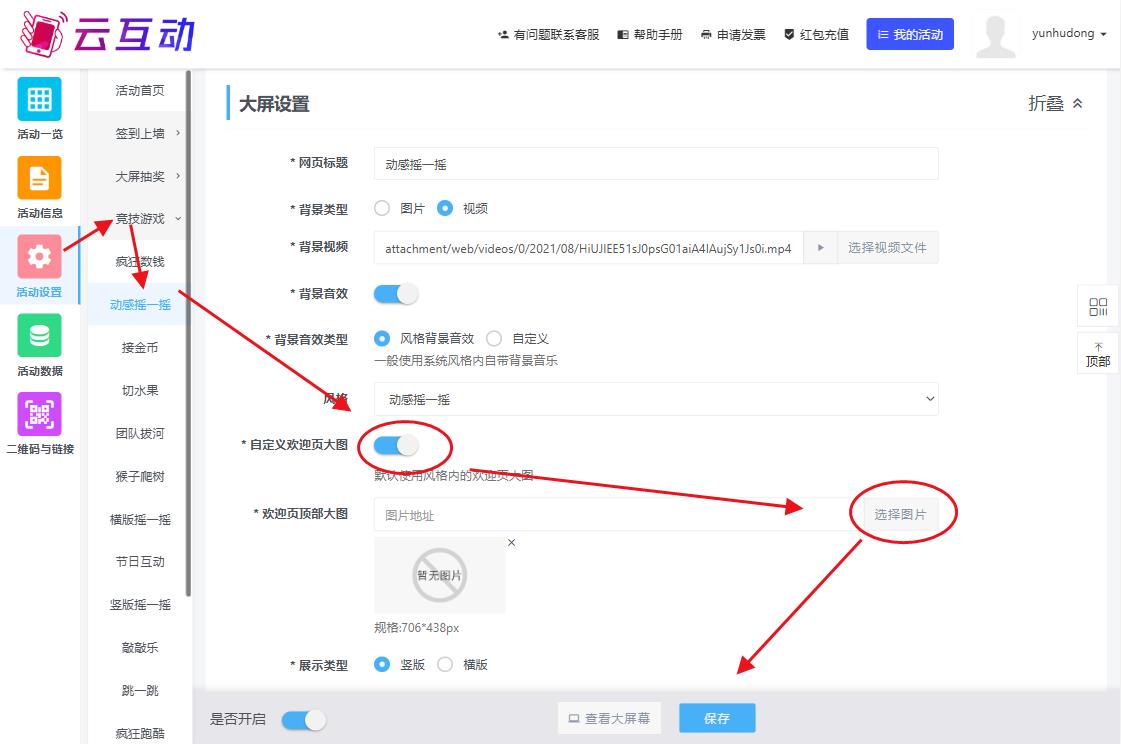Click the 活动信息 document icon
This screenshot has height=744, width=1121.
[x=39, y=178]
